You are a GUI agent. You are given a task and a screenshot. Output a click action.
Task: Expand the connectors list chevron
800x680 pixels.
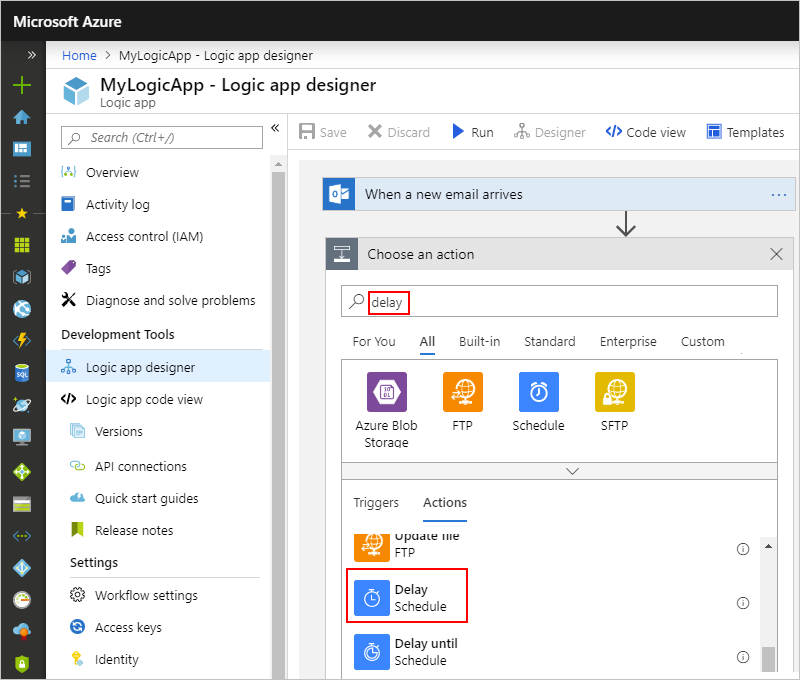[572, 470]
